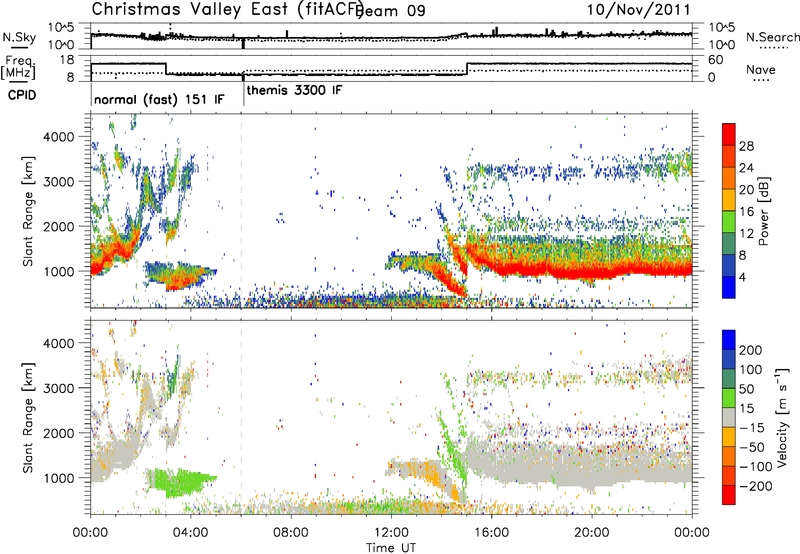Click the velocity panel 'Slant Range [km]' label
This screenshot has height=554, width=800.
(28, 417)
